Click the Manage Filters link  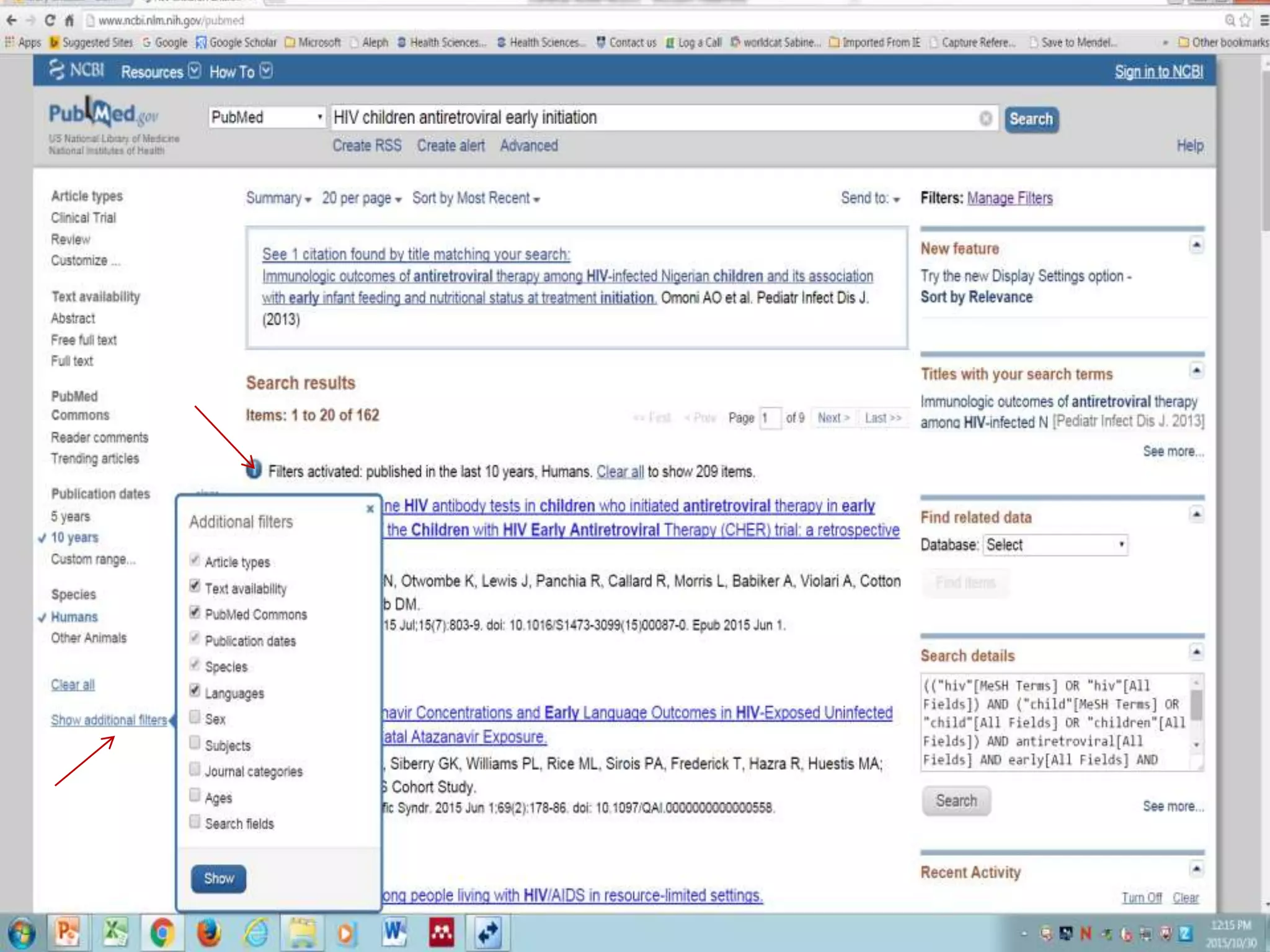(1010, 198)
